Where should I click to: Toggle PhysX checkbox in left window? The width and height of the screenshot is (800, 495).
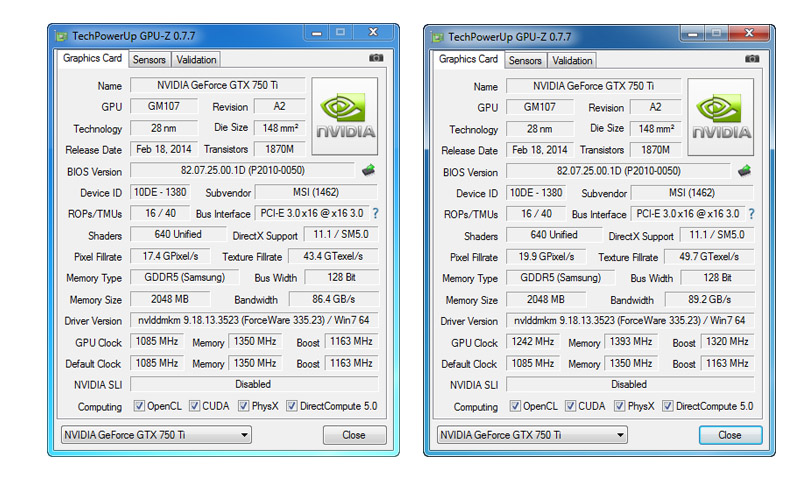[x=243, y=406]
